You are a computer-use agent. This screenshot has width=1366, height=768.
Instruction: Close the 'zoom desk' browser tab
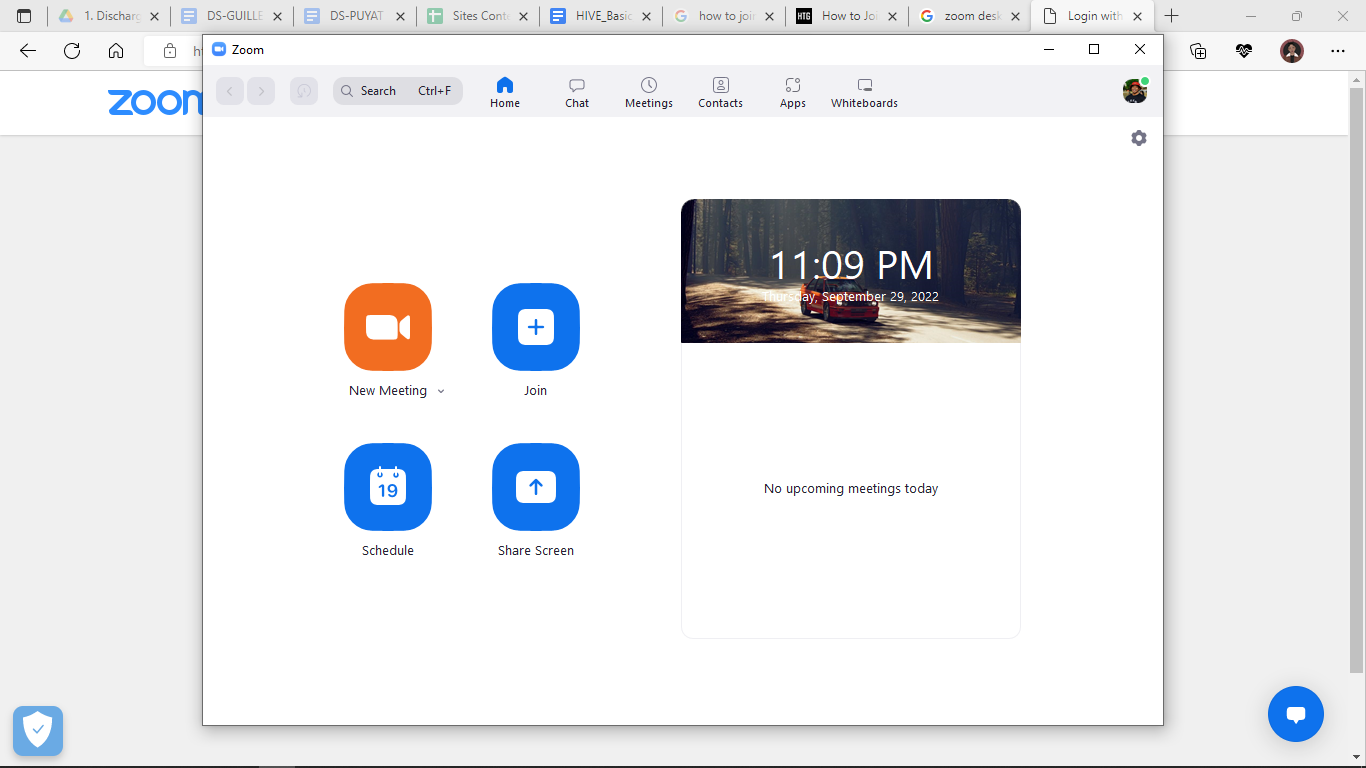[1015, 16]
